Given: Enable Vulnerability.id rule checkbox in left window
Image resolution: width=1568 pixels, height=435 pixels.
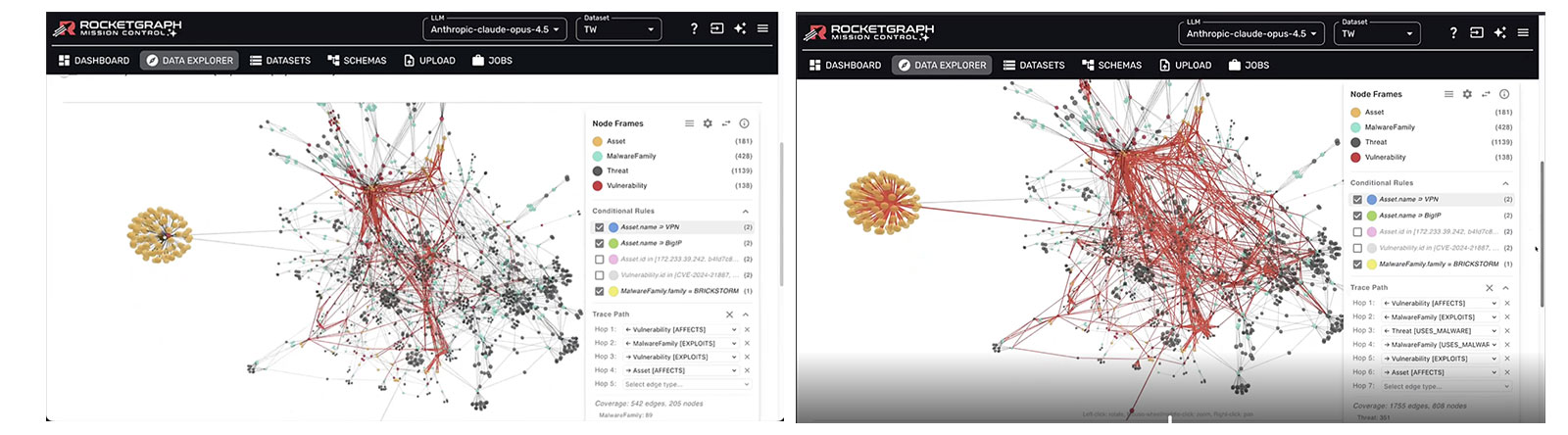Looking at the screenshot, I should pyautogui.click(x=599, y=275).
